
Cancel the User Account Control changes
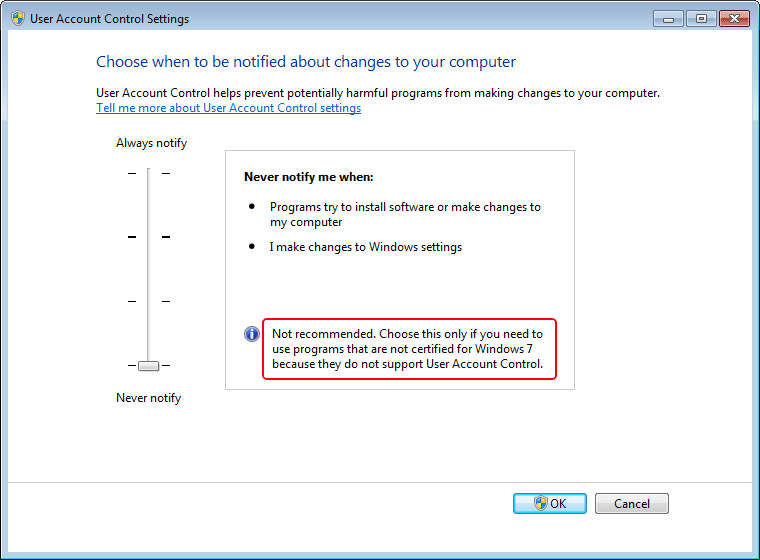[631, 503]
